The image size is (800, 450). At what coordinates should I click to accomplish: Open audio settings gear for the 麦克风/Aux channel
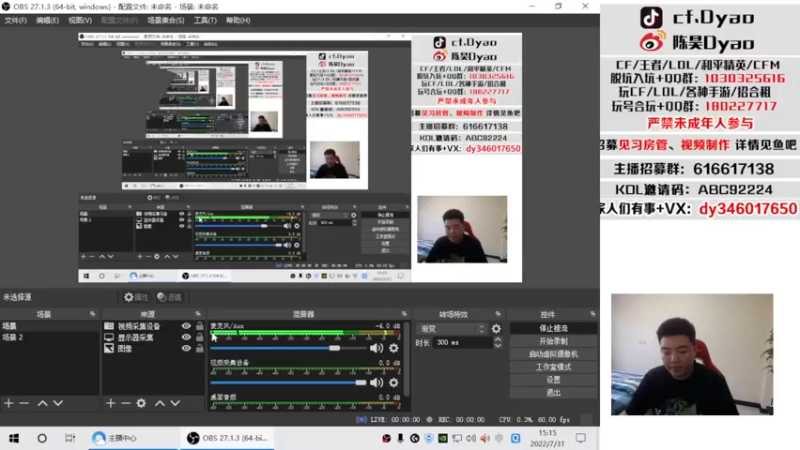click(393, 348)
